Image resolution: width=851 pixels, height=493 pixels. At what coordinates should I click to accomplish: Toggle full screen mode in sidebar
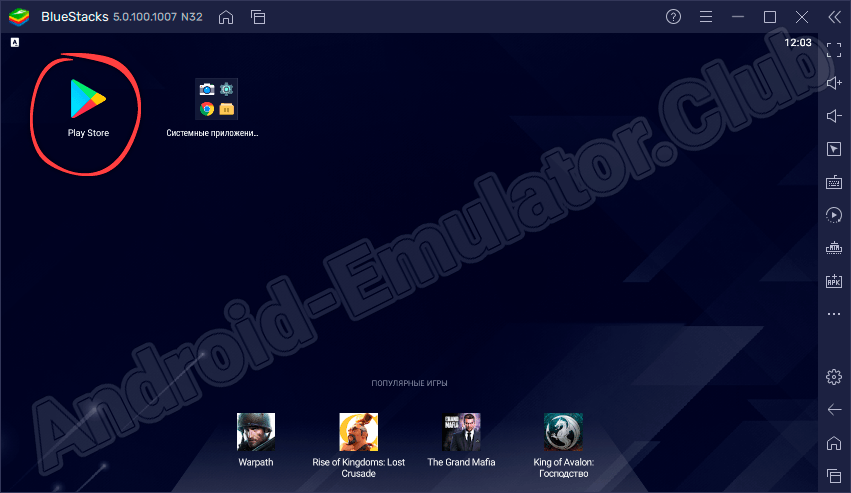pos(833,50)
